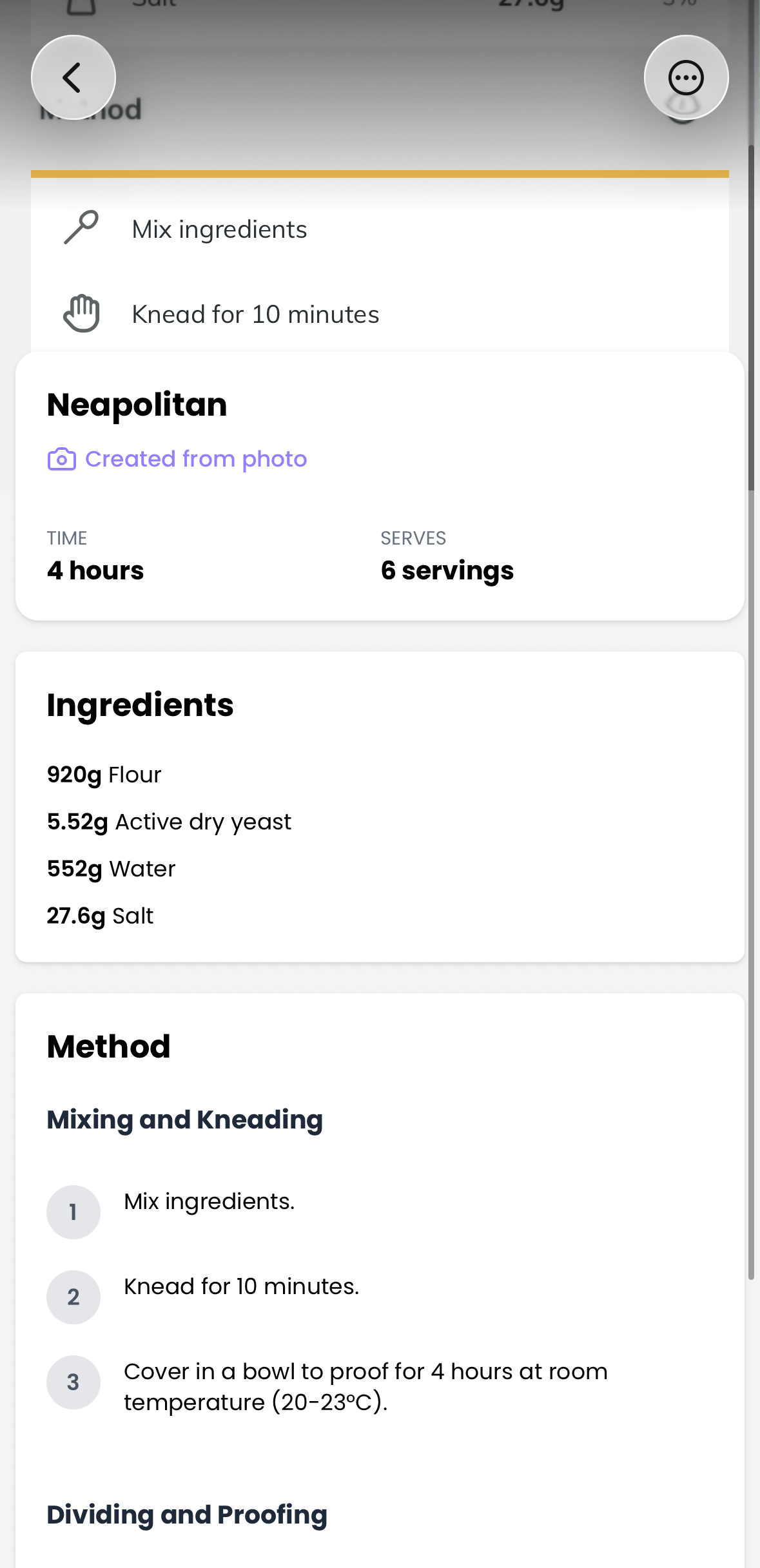Click the yellow progress bar at top
Viewport: 760px width, 1568px height.
click(380, 173)
